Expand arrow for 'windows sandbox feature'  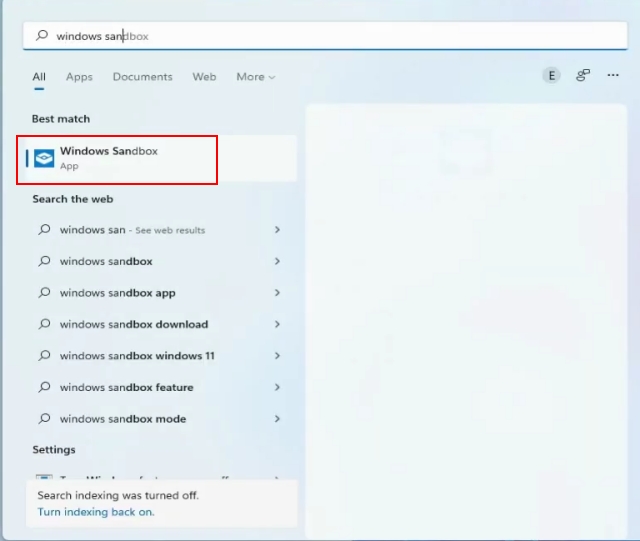277,387
